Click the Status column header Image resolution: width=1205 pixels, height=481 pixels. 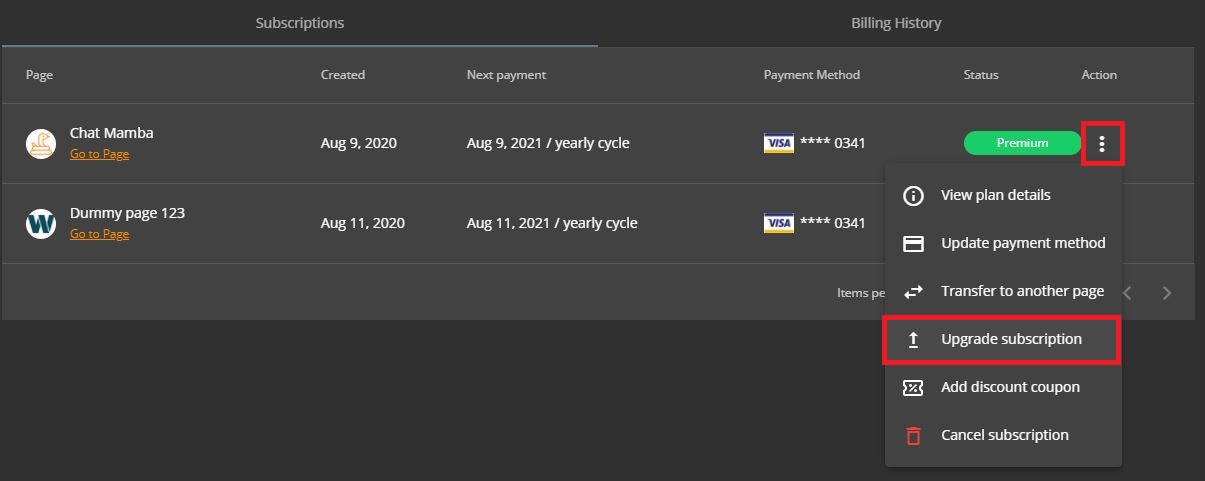pyautogui.click(x=981, y=75)
